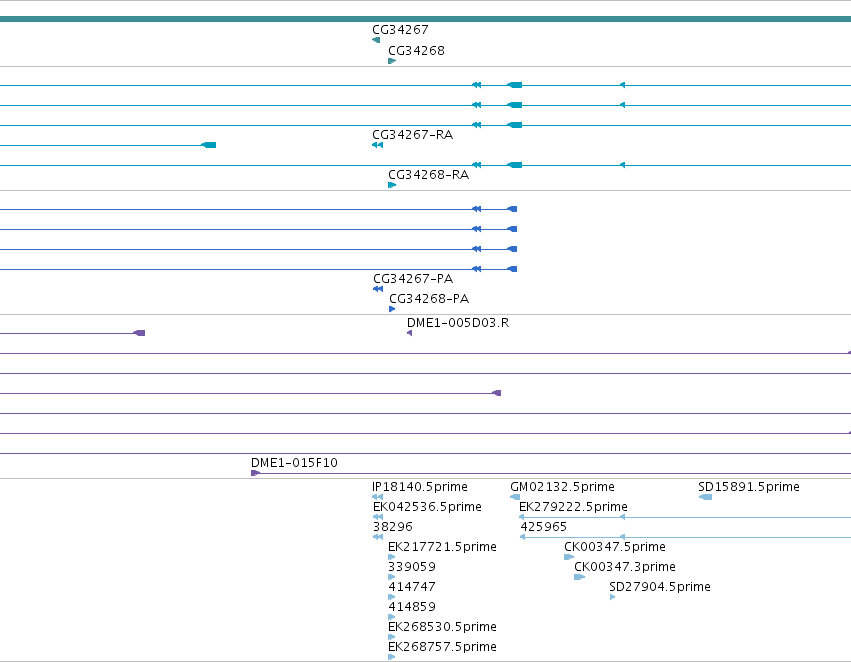The height and width of the screenshot is (662, 851).
Task: Click the DME1-015F10 label
Action: (x=294, y=463)
